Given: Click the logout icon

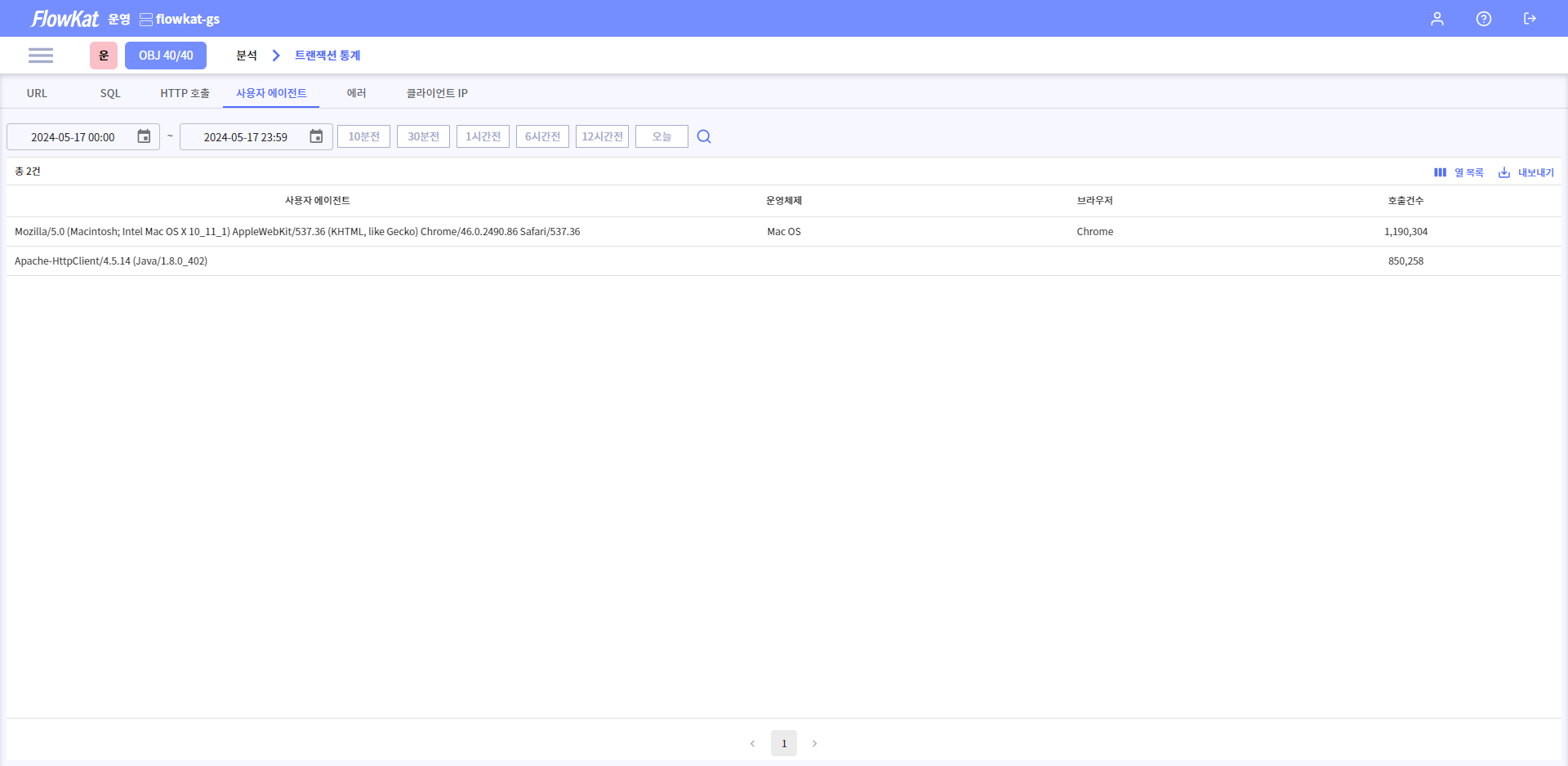Looking at the screenshot, I should click(1530, 19).
